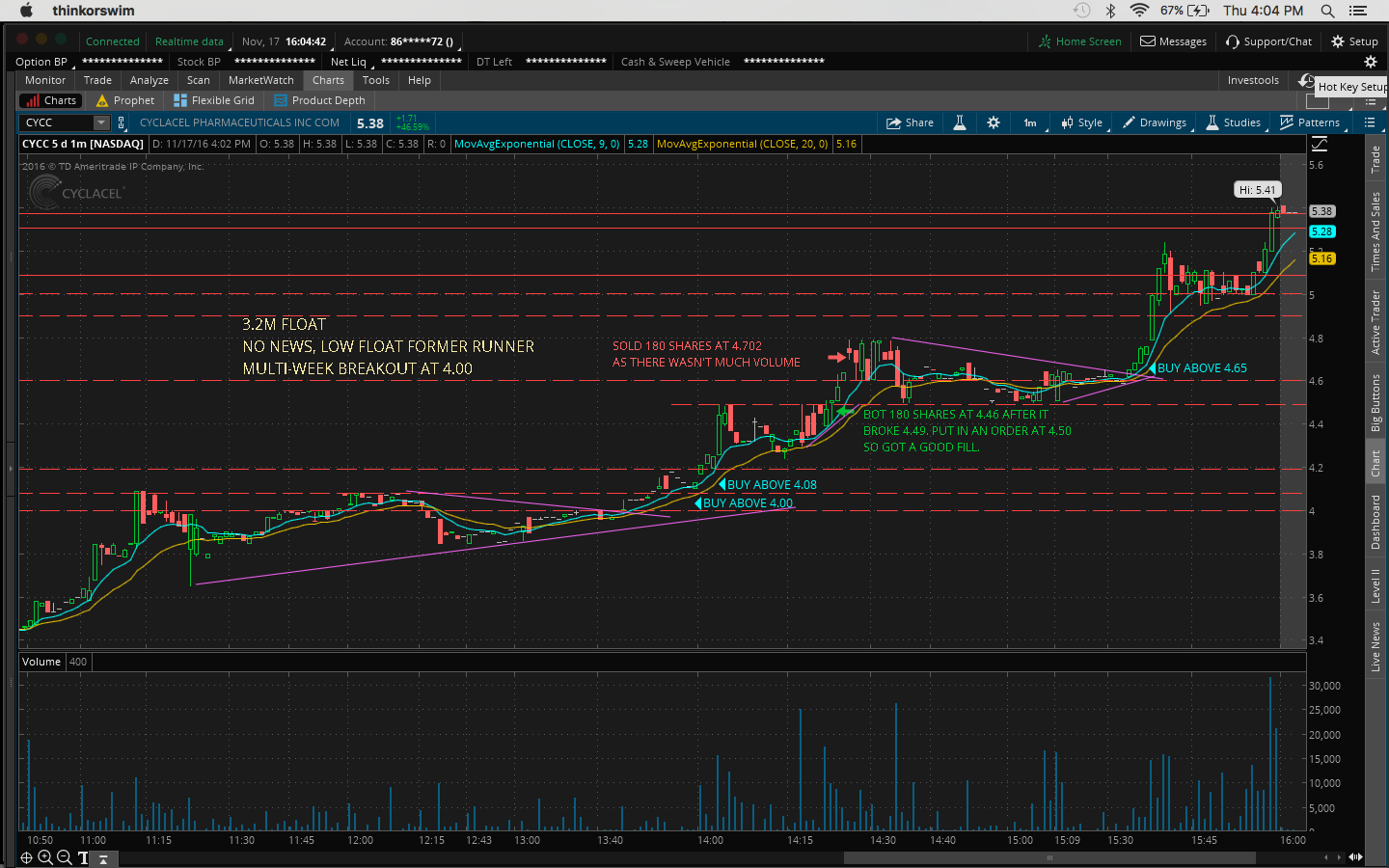Open the Trade tab
Viewport: 1389px width, 868px height.
pyautogui.click(x=97, y=80)
